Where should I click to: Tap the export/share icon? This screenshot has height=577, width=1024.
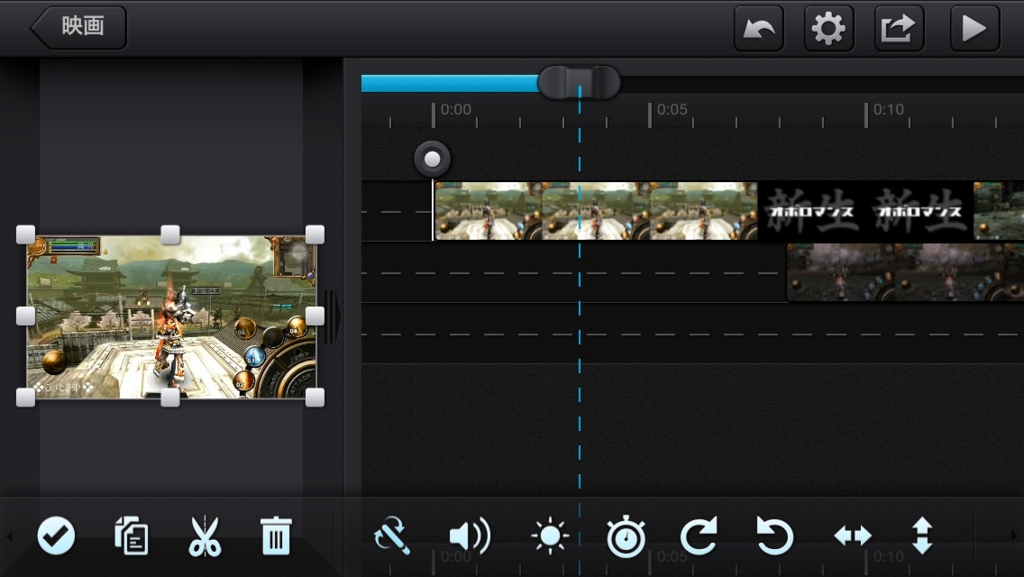pyautogui.click(x=899, y=28)
